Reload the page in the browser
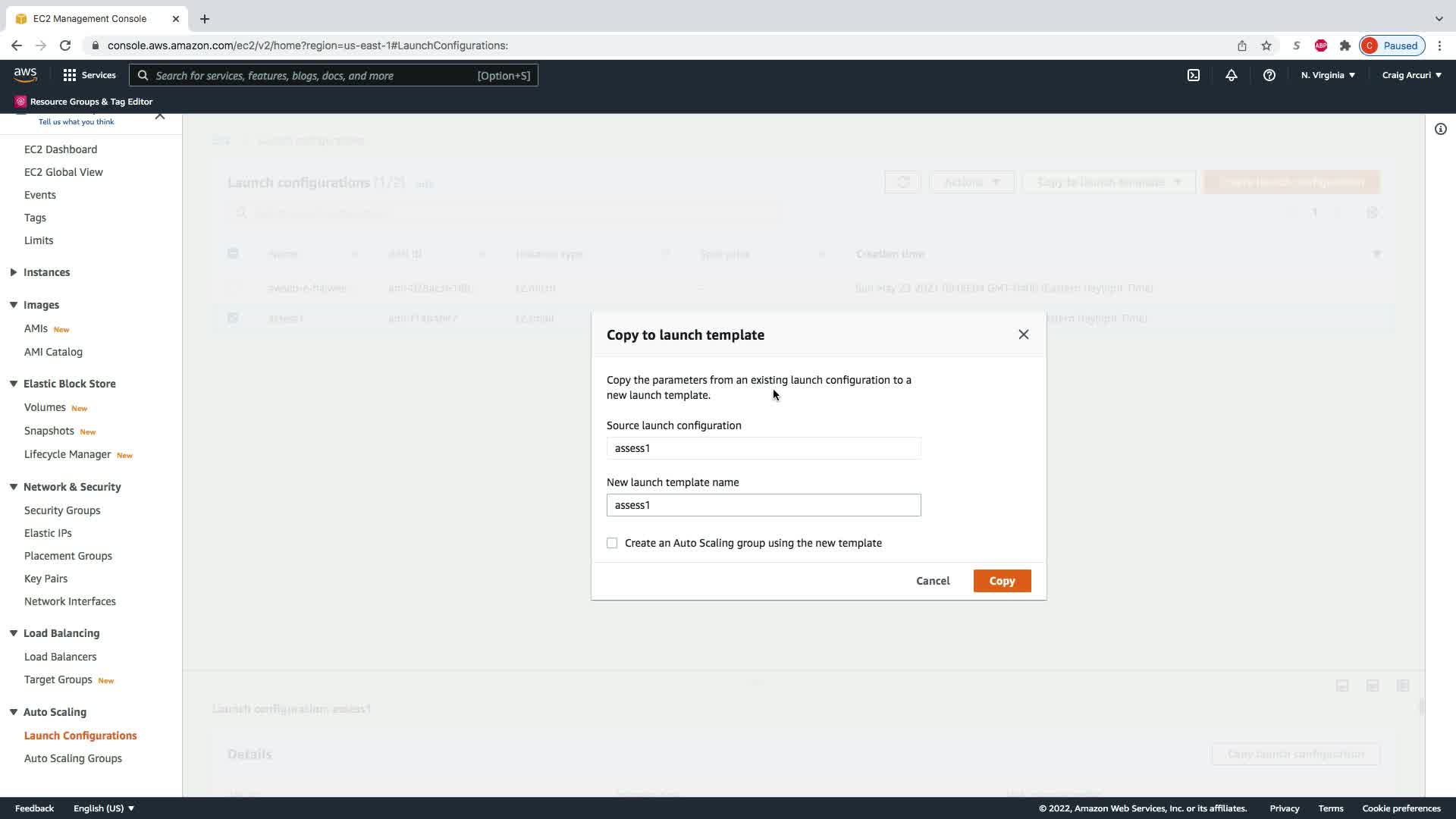The image size is (1456, 819). [x=65, y=45]
